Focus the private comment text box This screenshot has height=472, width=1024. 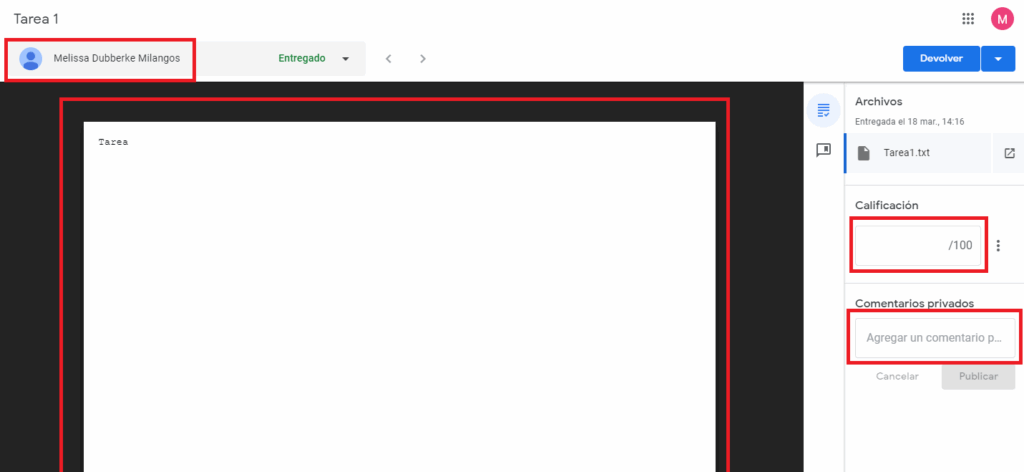click(x=933, y=338)
